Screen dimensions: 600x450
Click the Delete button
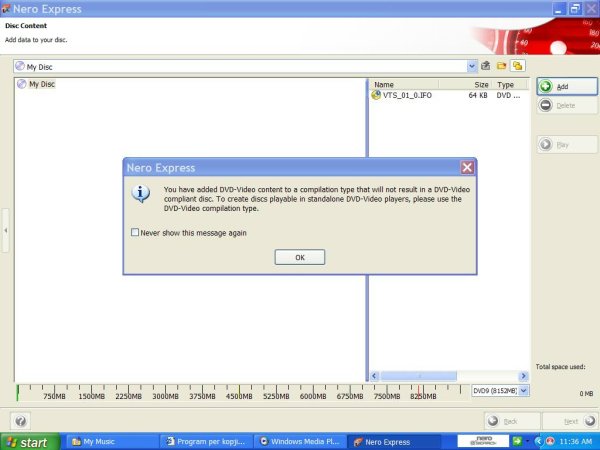pos(567,105)
